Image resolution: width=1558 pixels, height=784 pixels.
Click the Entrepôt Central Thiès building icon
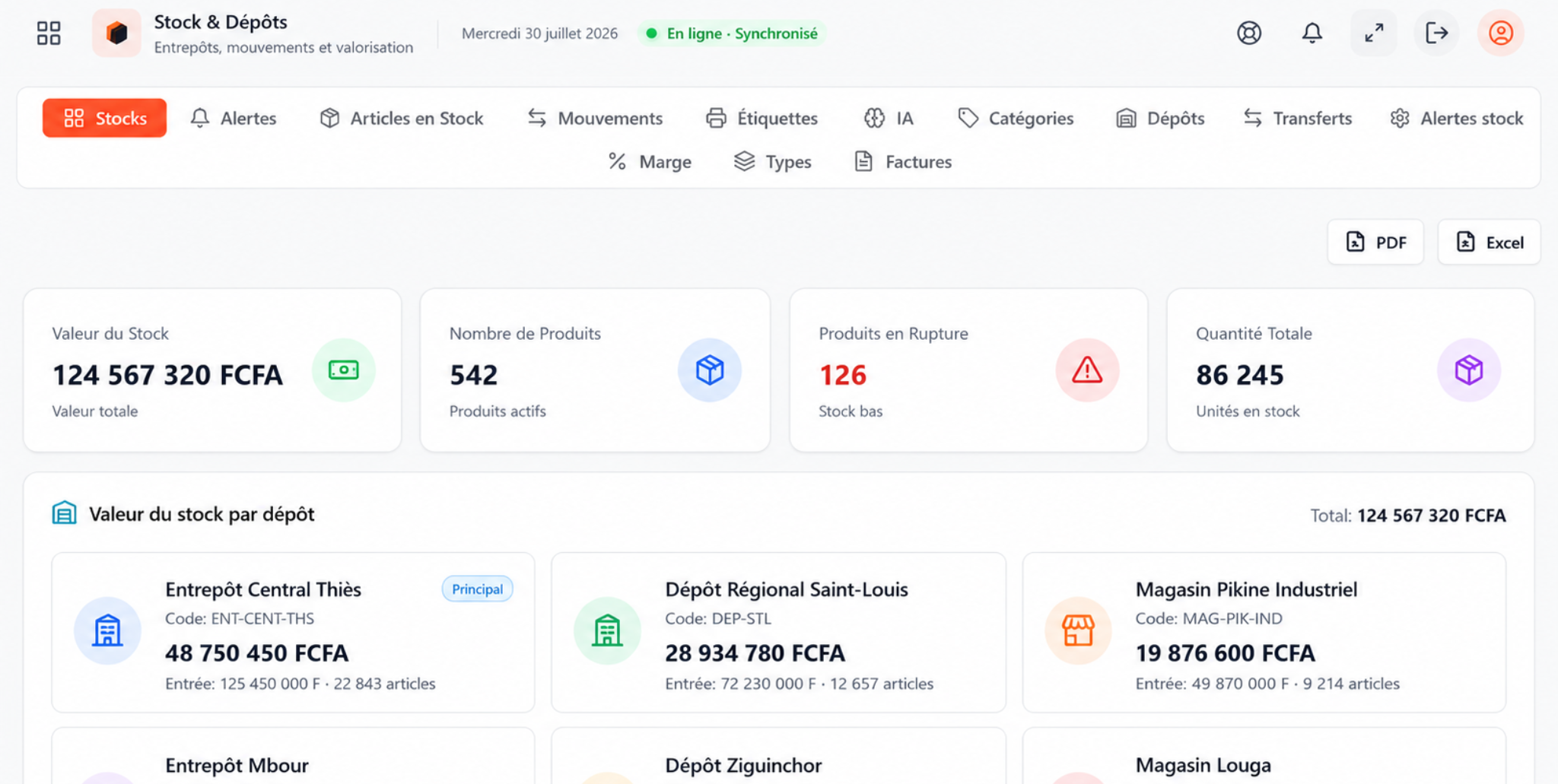tap(107, 631)
